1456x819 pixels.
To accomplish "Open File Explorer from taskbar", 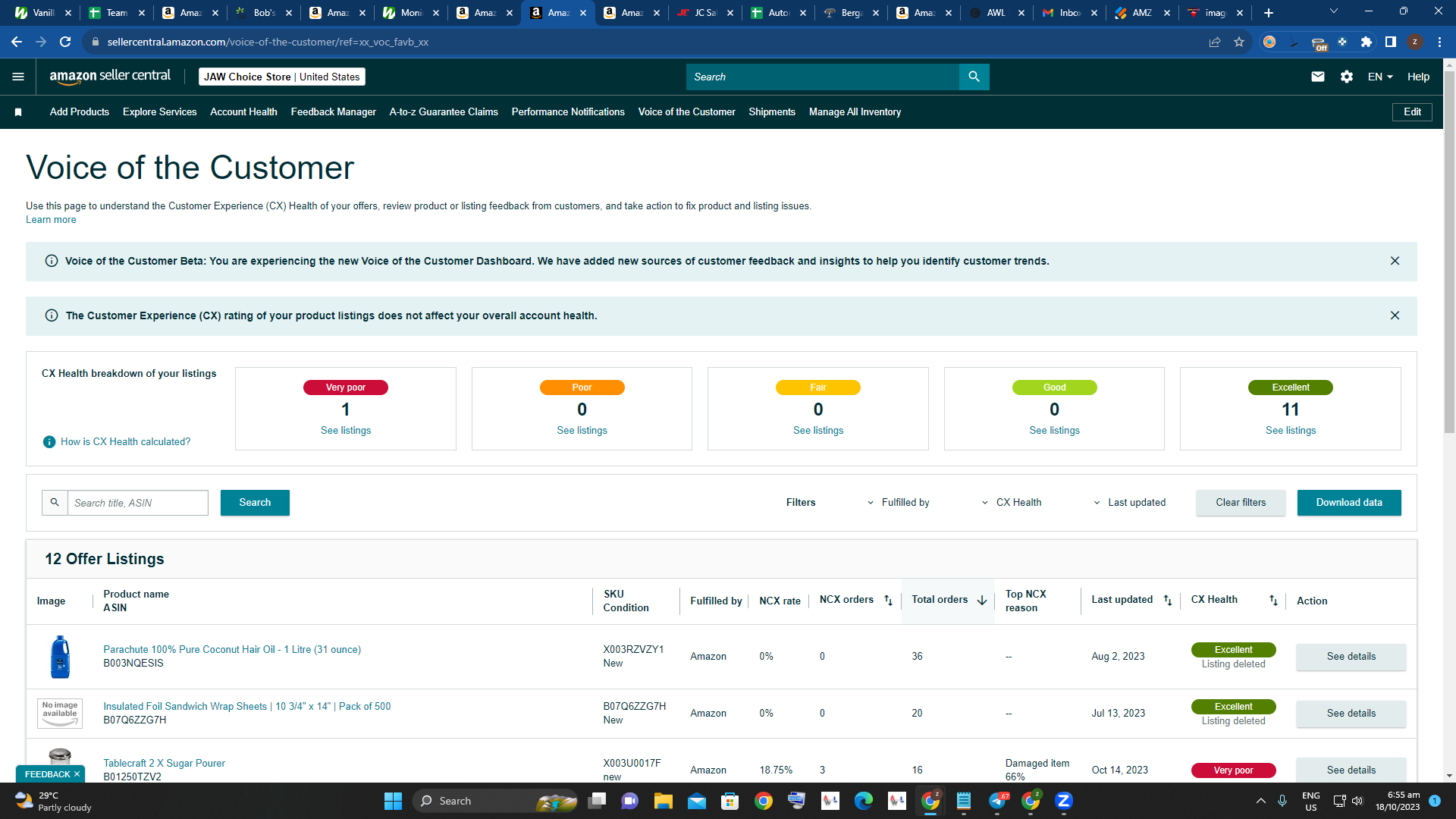I will [664, 801].
